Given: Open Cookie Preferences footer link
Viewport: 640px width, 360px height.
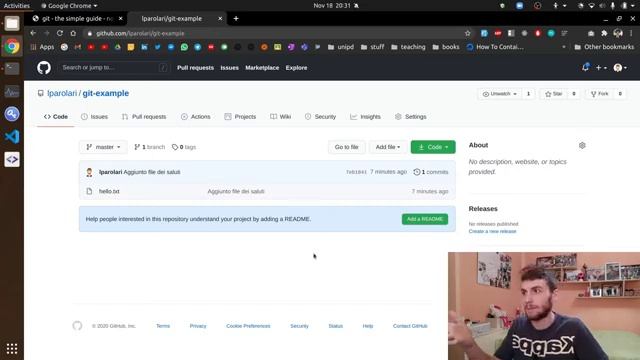Looking at the screenshot, I should click(248, 326).
